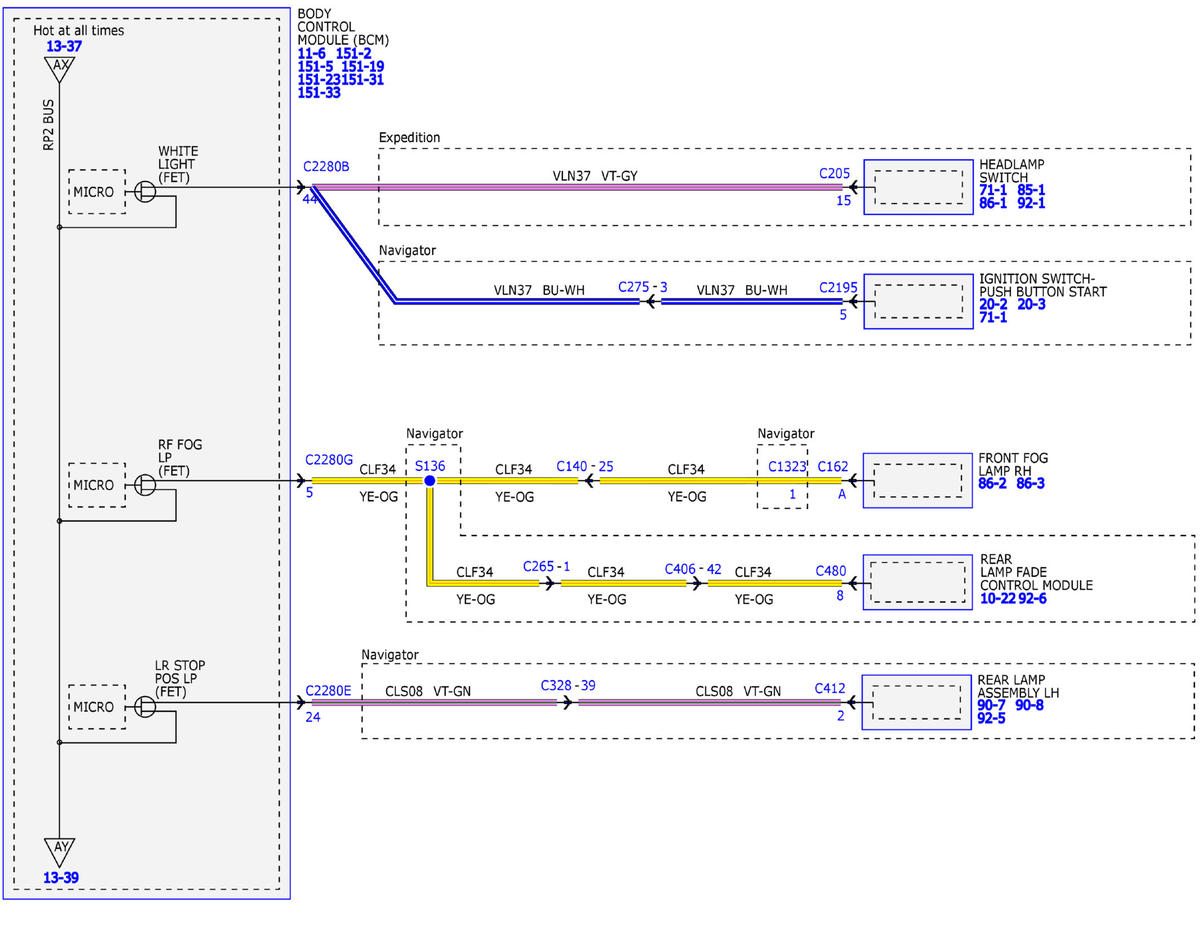Image resolution: width=1200 pixels, height=927 pixels.
Task: Click BCM reference link 151-19
Action: click(363, 66)
